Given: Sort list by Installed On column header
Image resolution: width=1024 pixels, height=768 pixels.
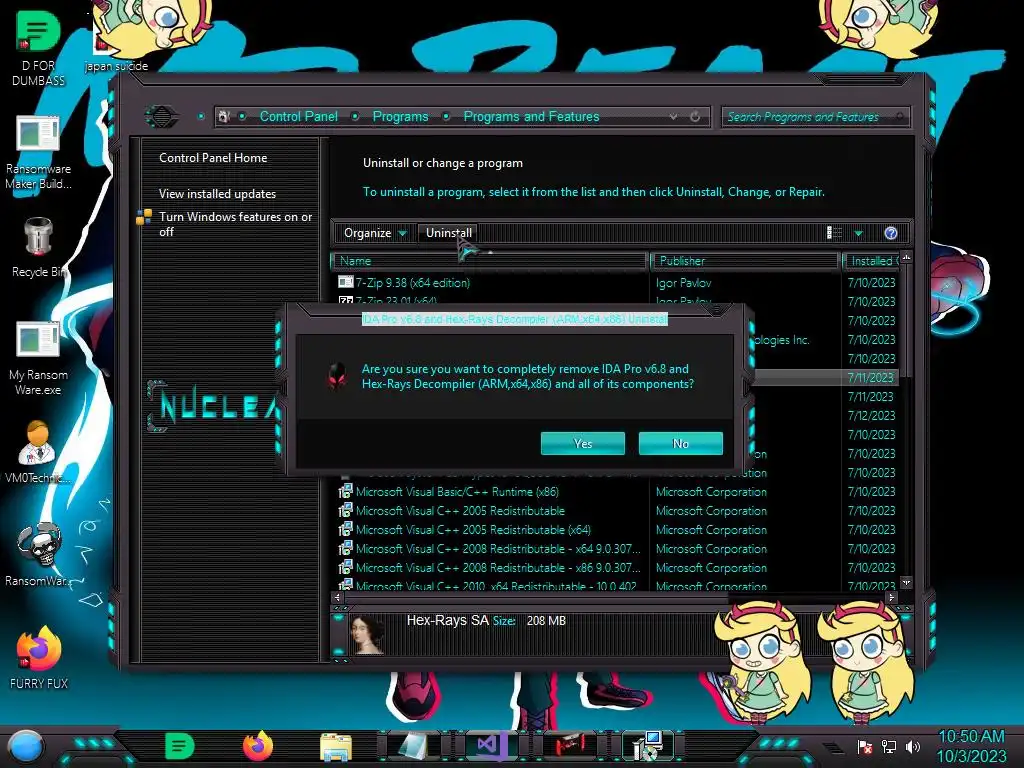Looking at the screenshot, I should pos(871,261).
